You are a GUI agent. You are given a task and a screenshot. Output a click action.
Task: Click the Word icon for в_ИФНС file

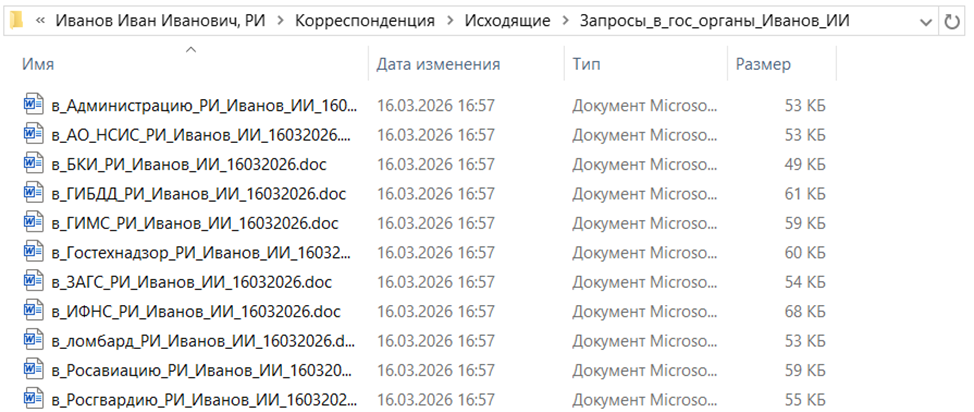(x=29, y=311)
